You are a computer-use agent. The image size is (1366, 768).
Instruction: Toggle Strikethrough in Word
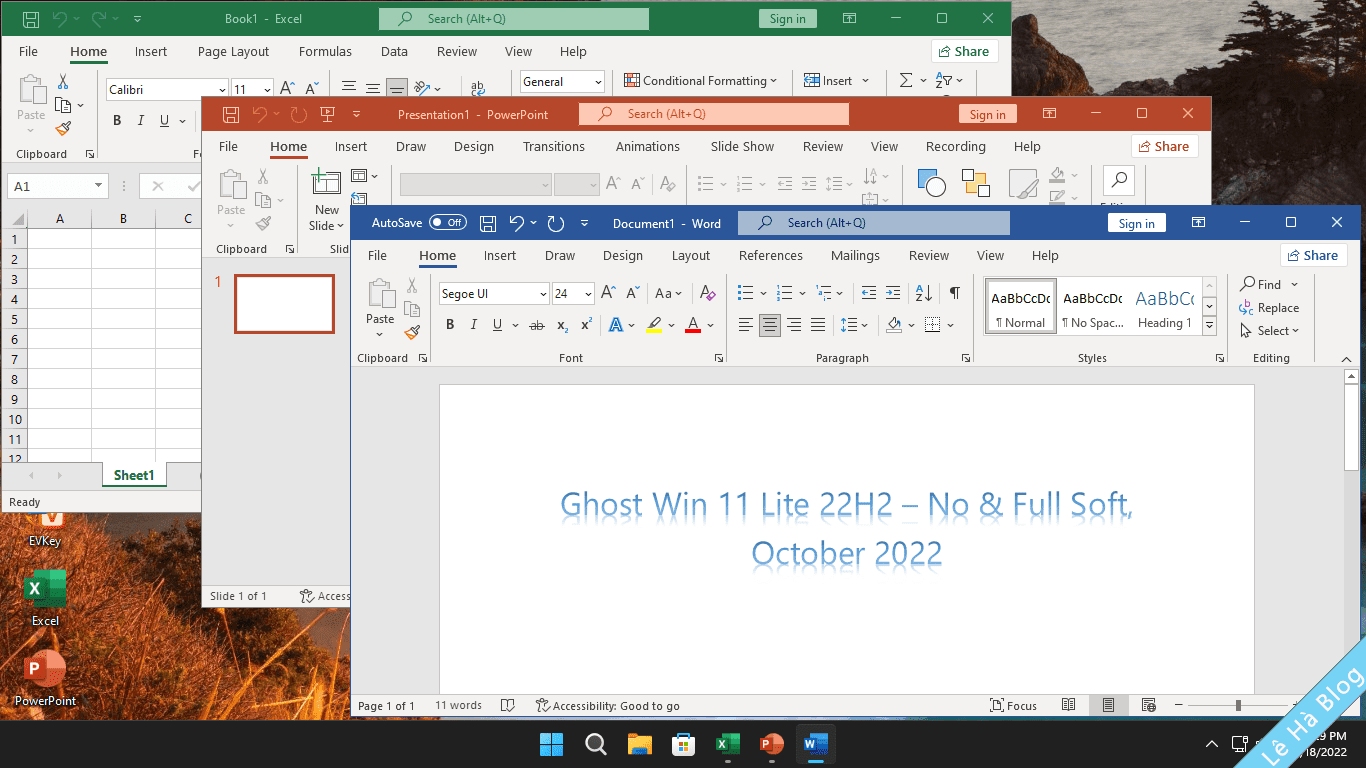pyautogui.click(x=537, y=324)
